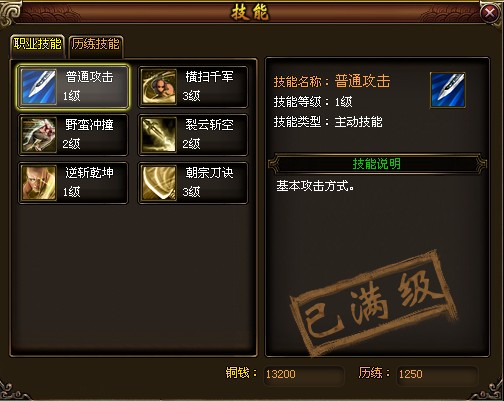Click the 裂云斩空 2级 level text
Screen dimensions: 504x401
(191, 144)
